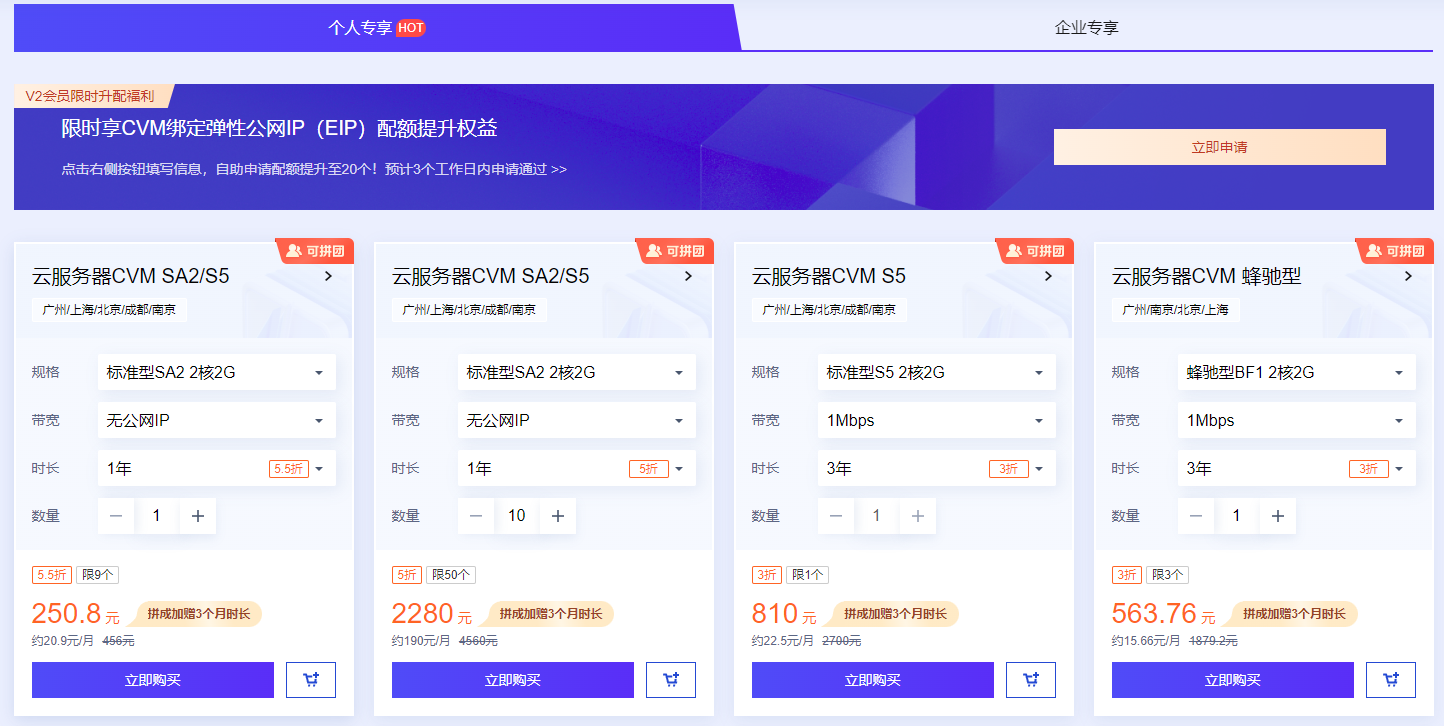Click the 限9个 limit tag
Viewport: 1444px width, 726px height.
click(97, 575)
